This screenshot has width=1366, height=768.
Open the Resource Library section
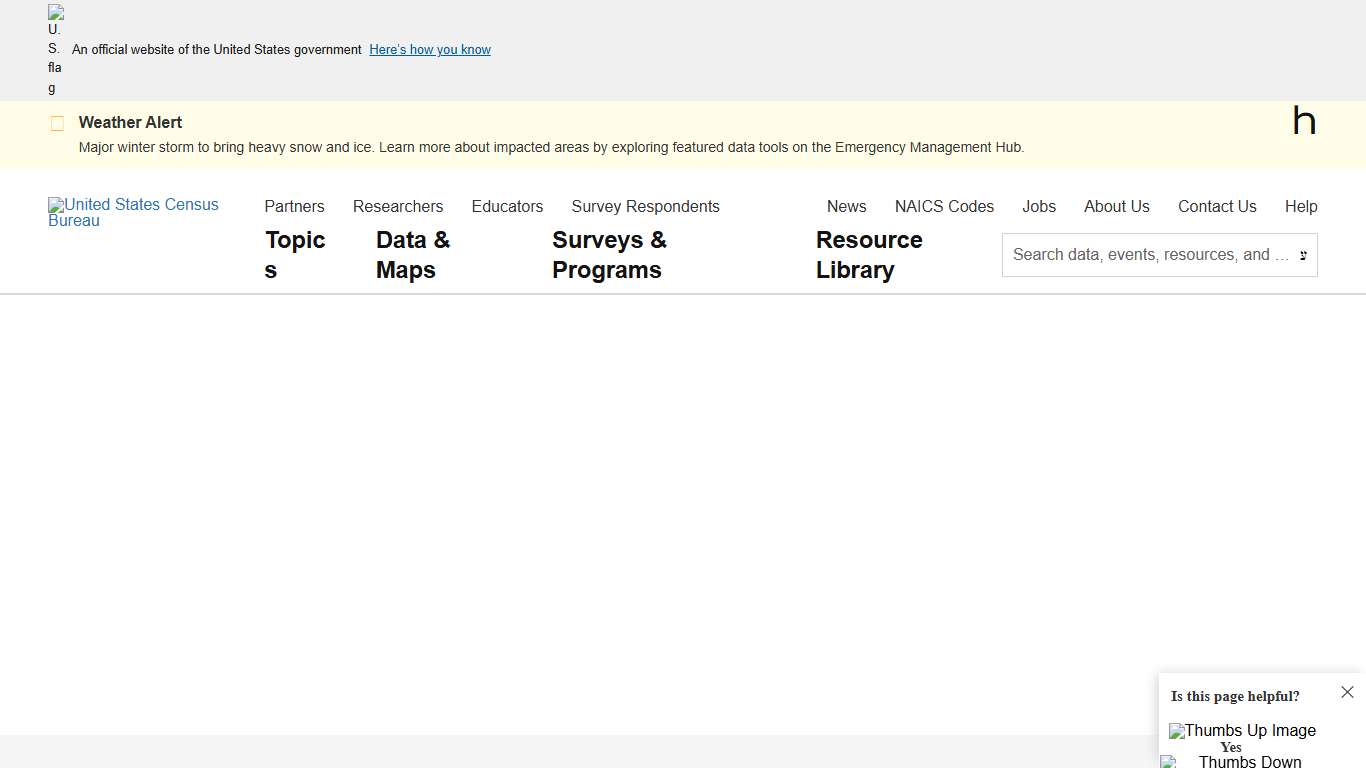[868, 254]
